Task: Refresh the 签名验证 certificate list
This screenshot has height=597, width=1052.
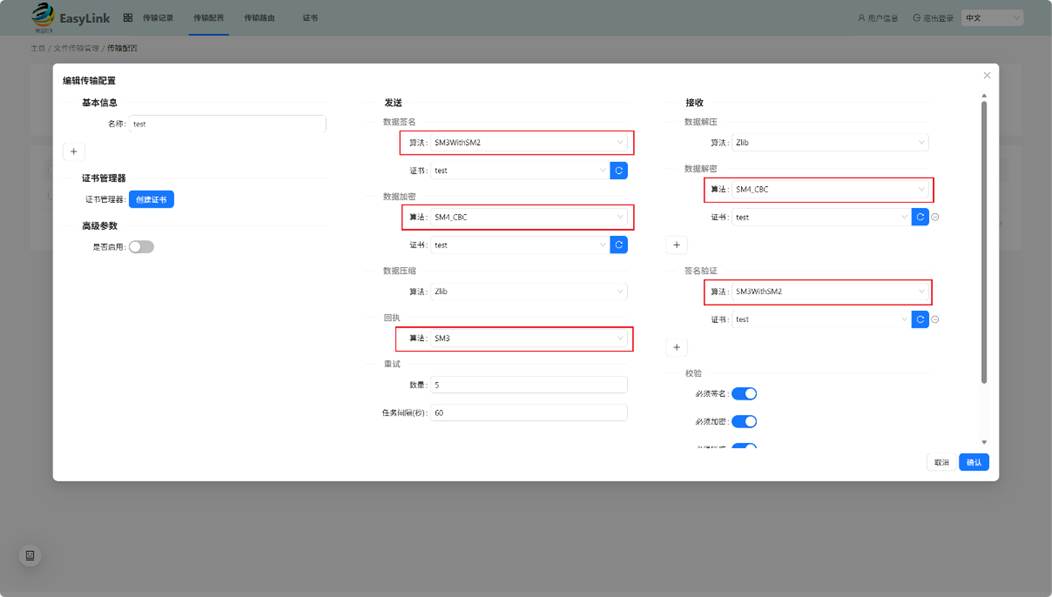Action: coord(920,320)
